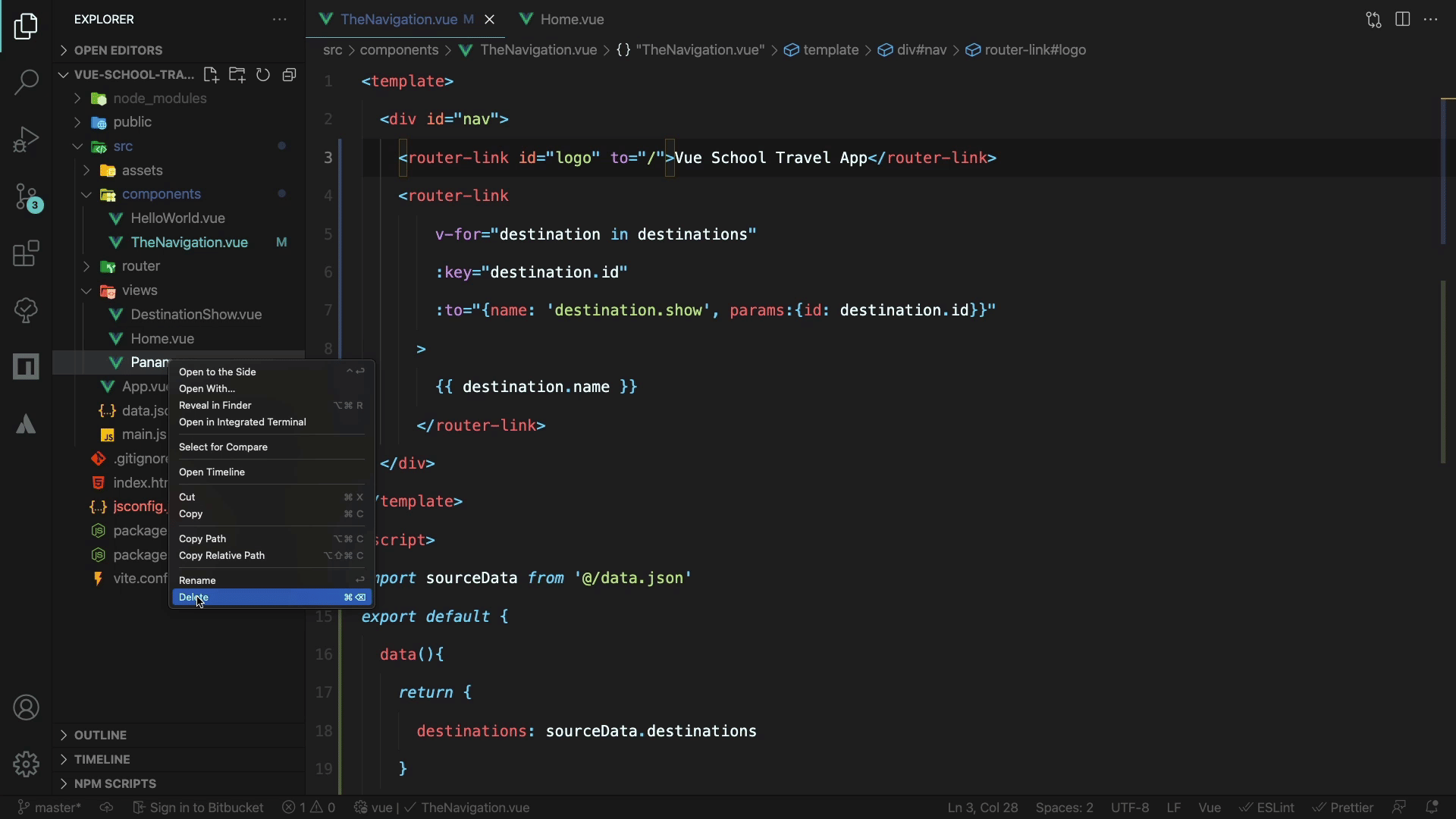Open Run and Debug view

pos(26,140)
